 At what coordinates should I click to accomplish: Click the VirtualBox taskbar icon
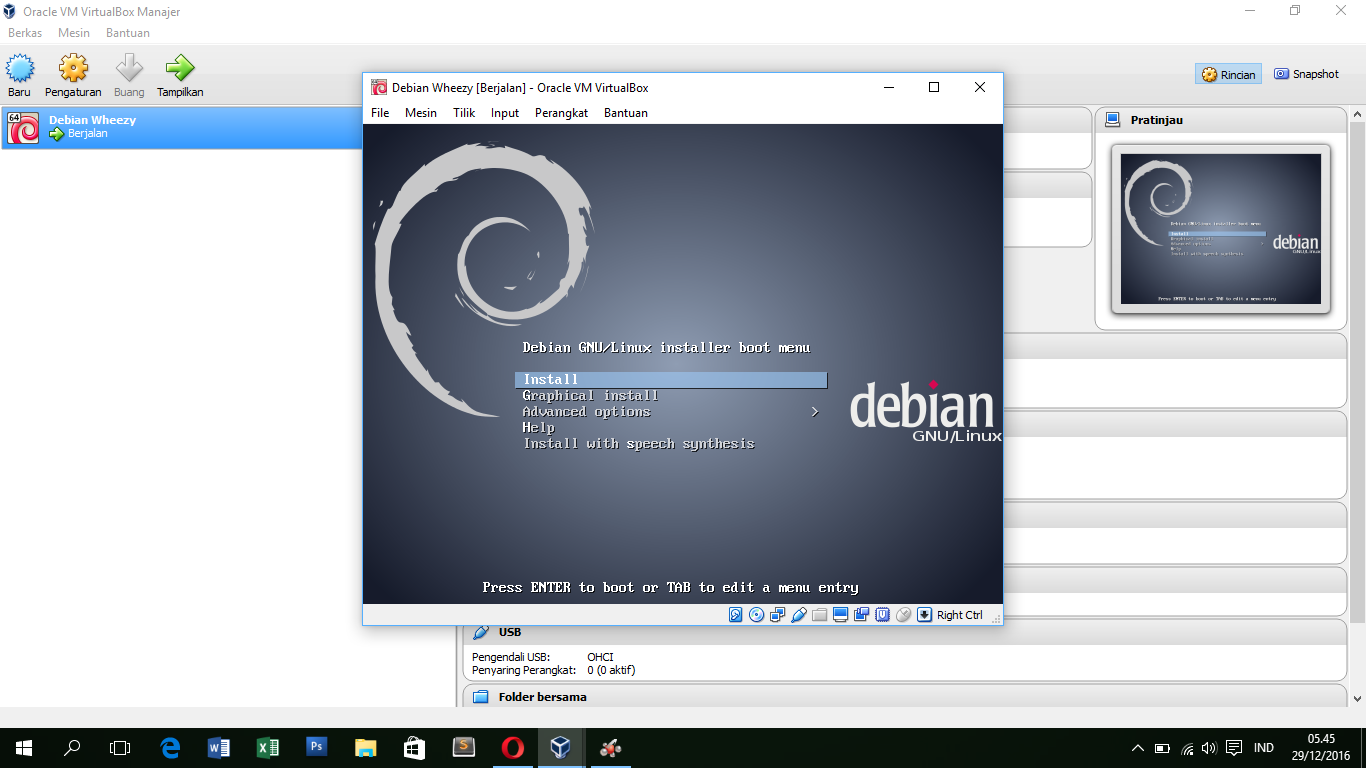(562, 748)
